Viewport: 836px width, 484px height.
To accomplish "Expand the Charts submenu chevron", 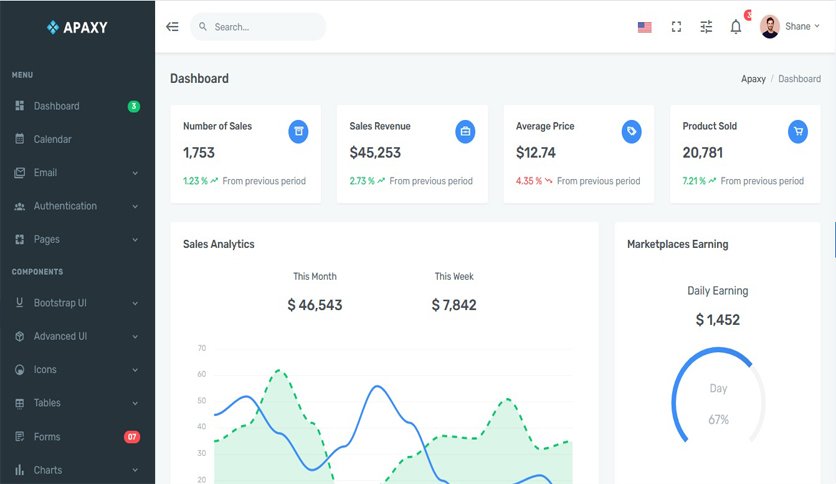I will click(135, 470).
